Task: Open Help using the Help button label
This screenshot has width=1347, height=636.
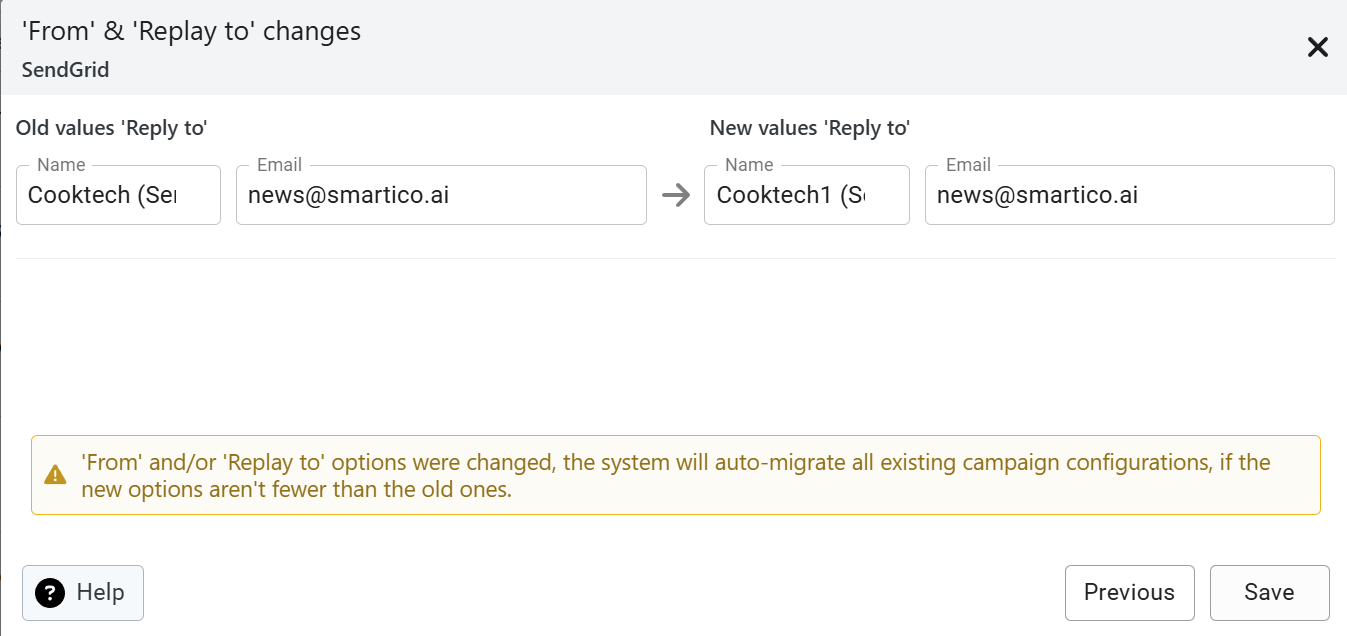Action: (100, 593)
